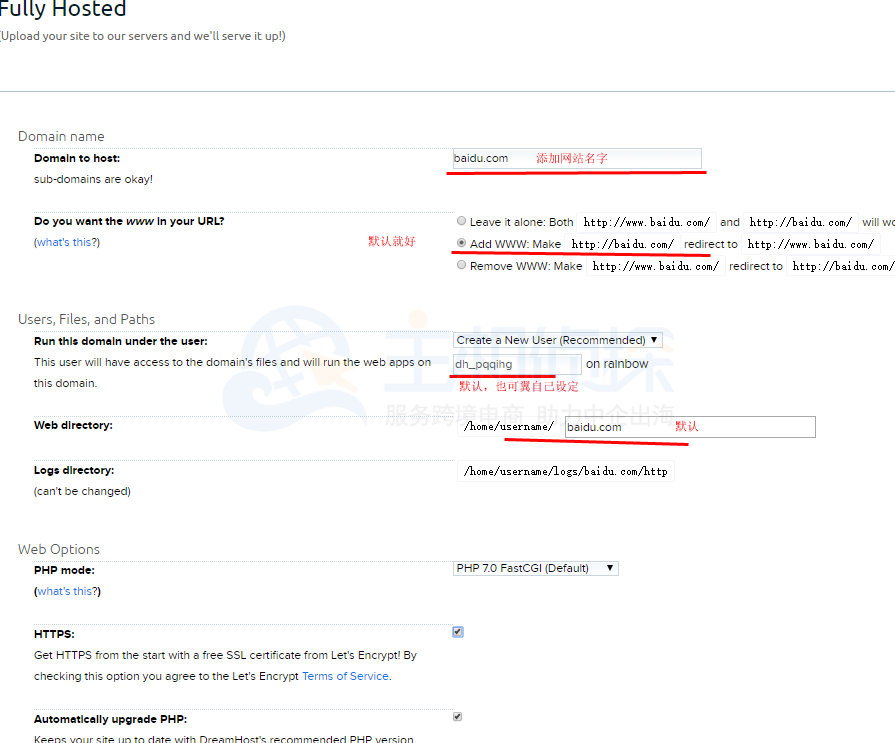The height and width of the screenshot is (743, 895).
Task: Click the 'PHP mode:' label
Action: (x=64, y=570)
